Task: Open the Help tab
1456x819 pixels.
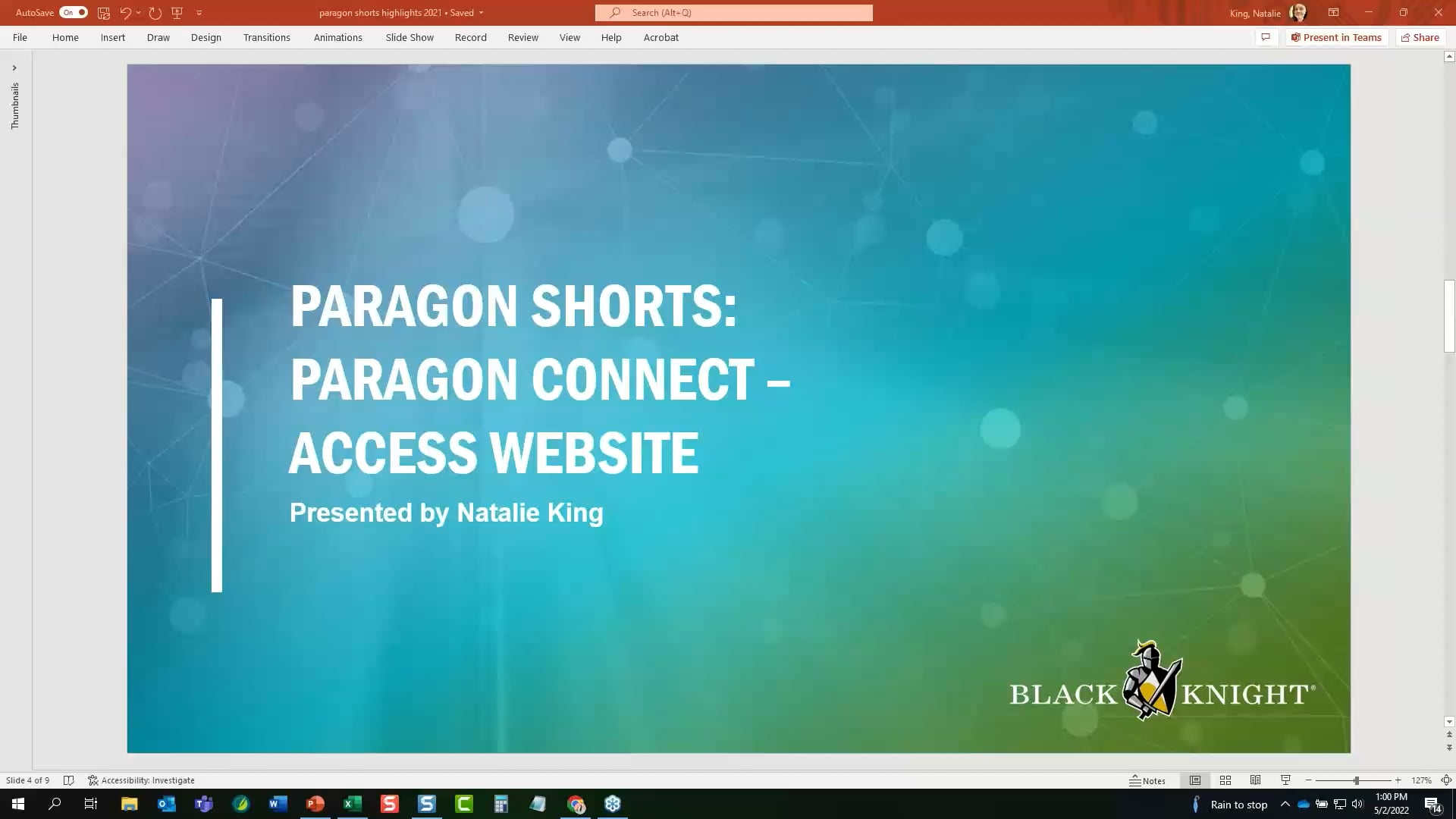Action: pos(611,37)
